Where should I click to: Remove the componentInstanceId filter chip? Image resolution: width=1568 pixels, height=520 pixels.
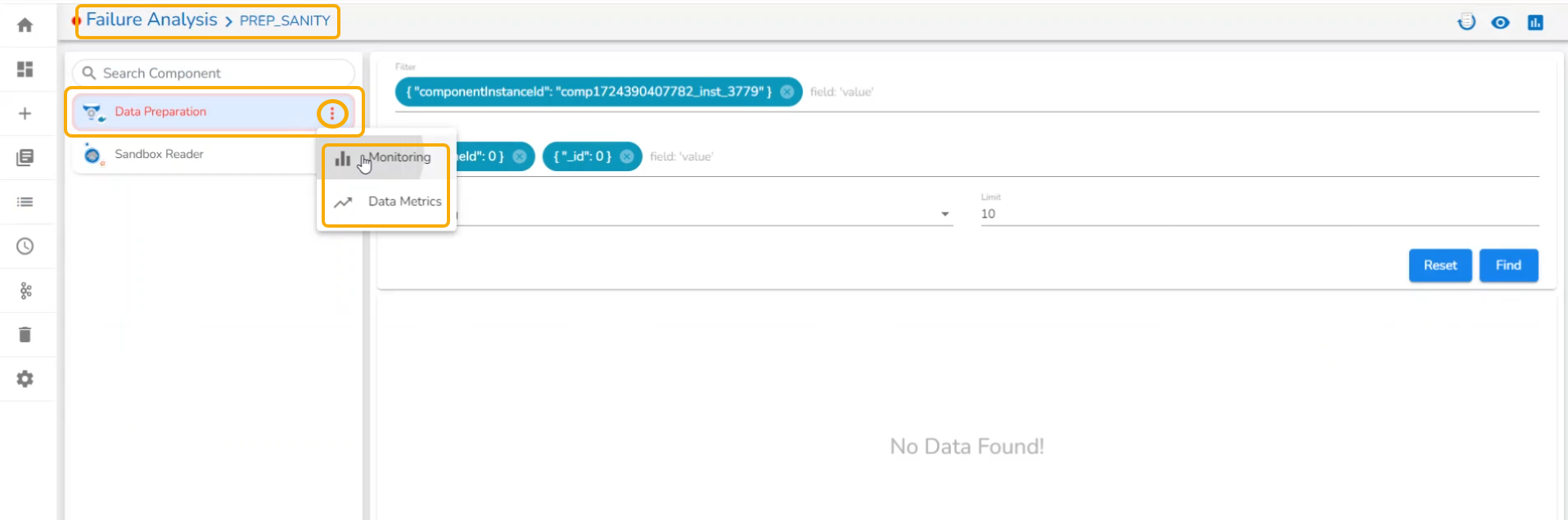tap(786, 92)
